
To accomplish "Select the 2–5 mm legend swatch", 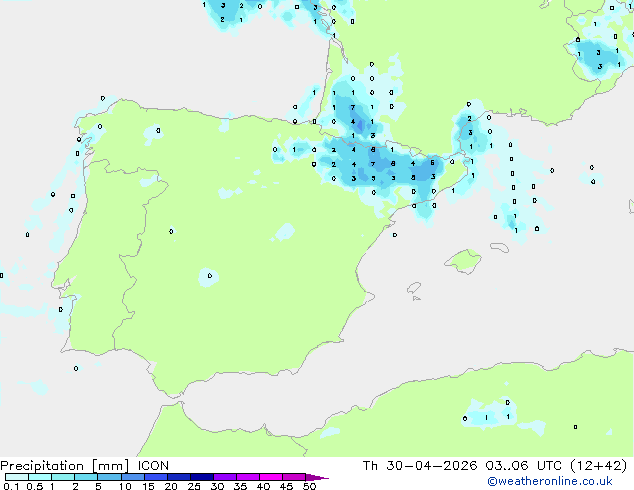I will coord(86,477).
